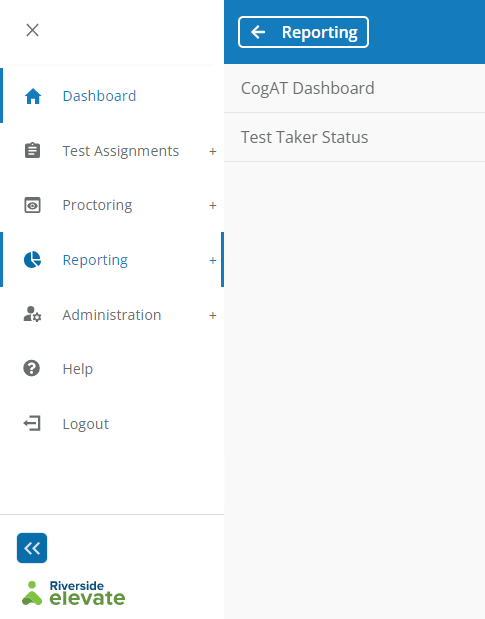This screenshot has height=619, width=485.
Task: Click the Riverside Elevate logo
Action: tap(74, 593)
